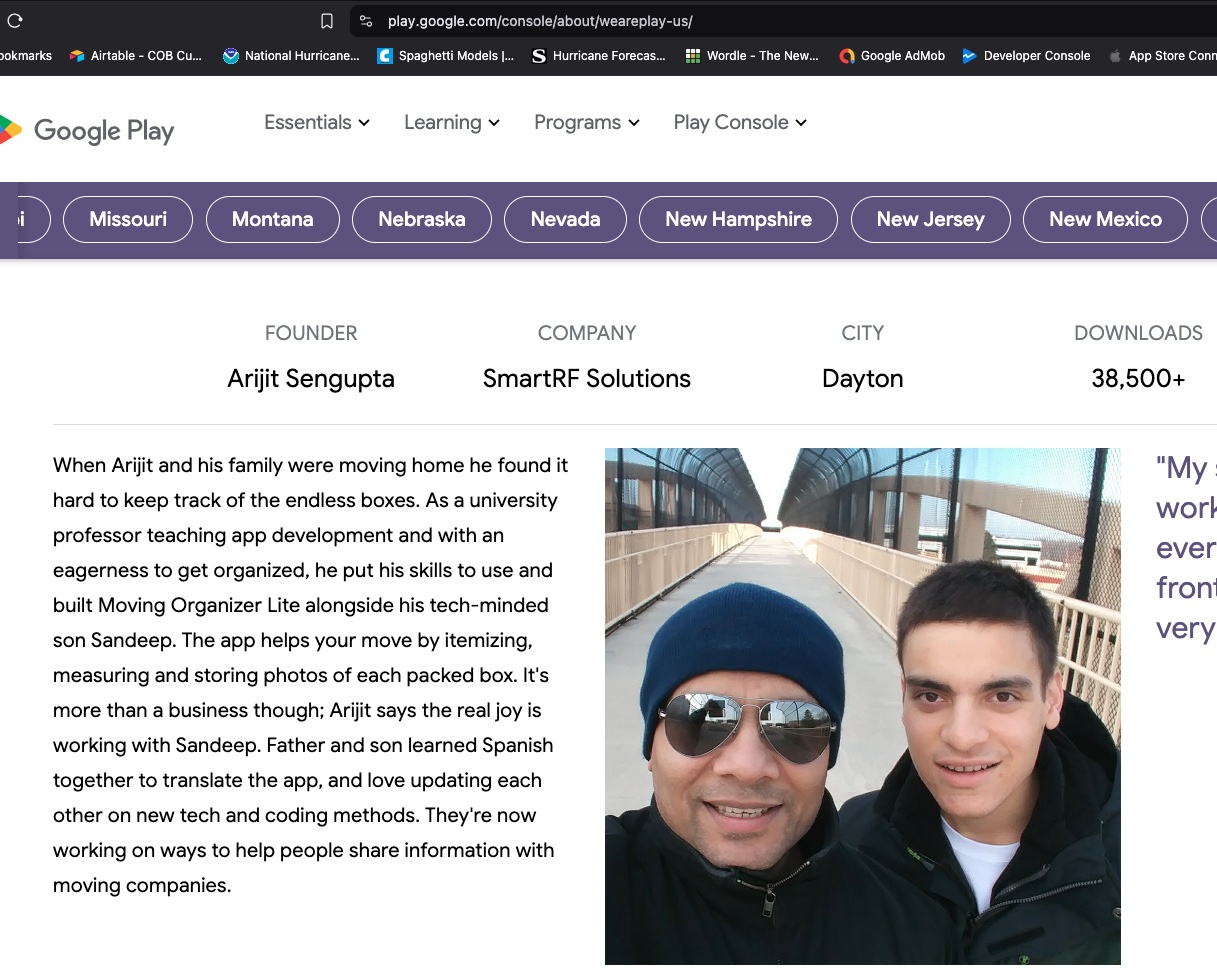
Task: Select the New Mexico state tab
Action: tap(1105, 219)
